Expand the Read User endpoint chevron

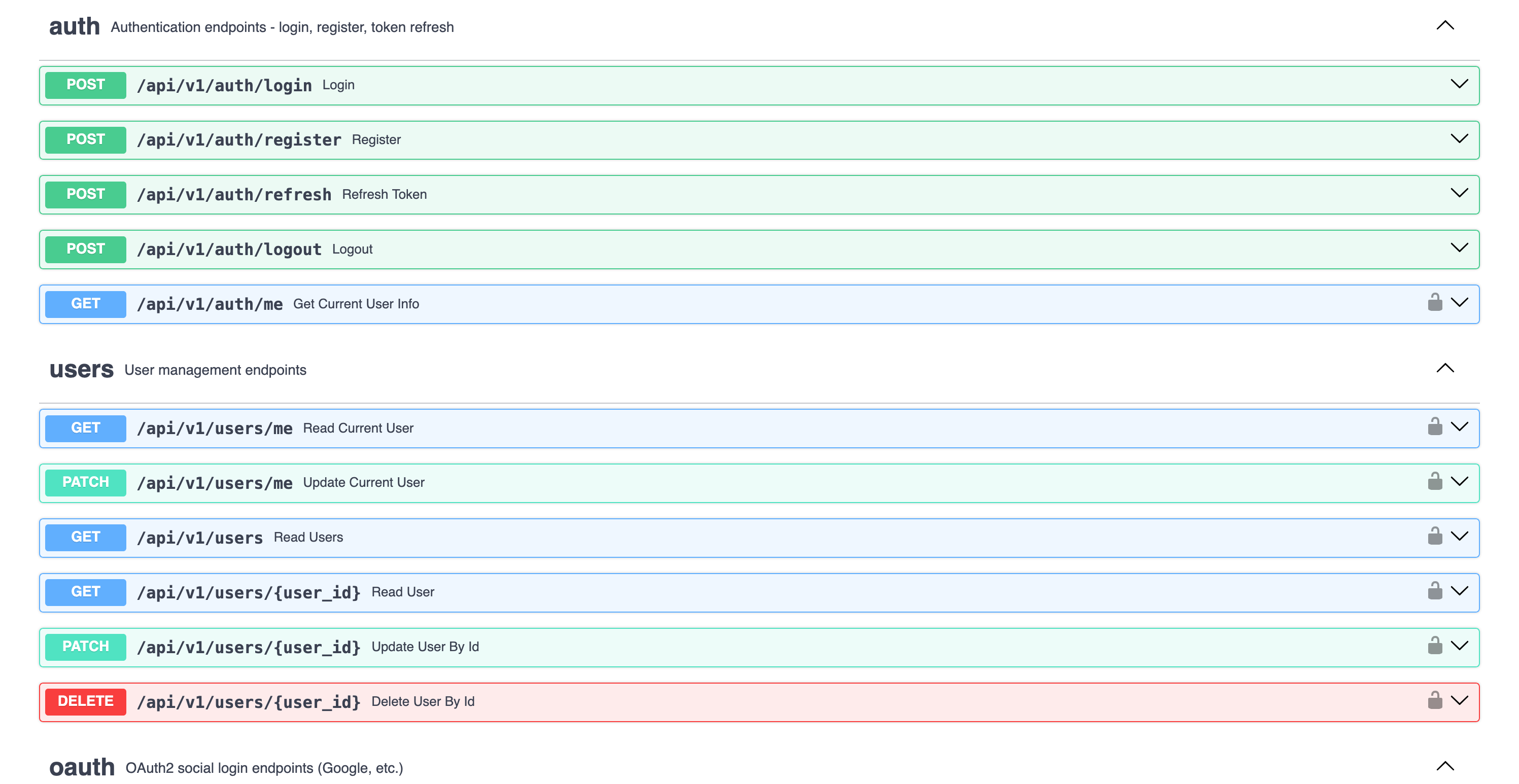(x=1461, y=592)
